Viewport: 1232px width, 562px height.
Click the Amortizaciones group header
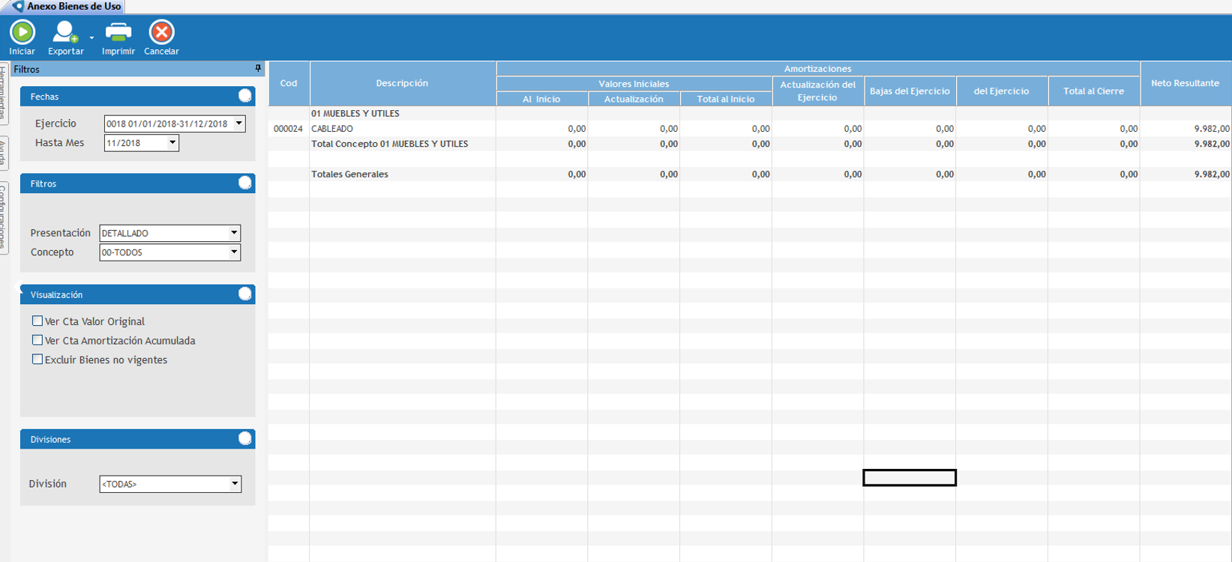pos(818,69)
